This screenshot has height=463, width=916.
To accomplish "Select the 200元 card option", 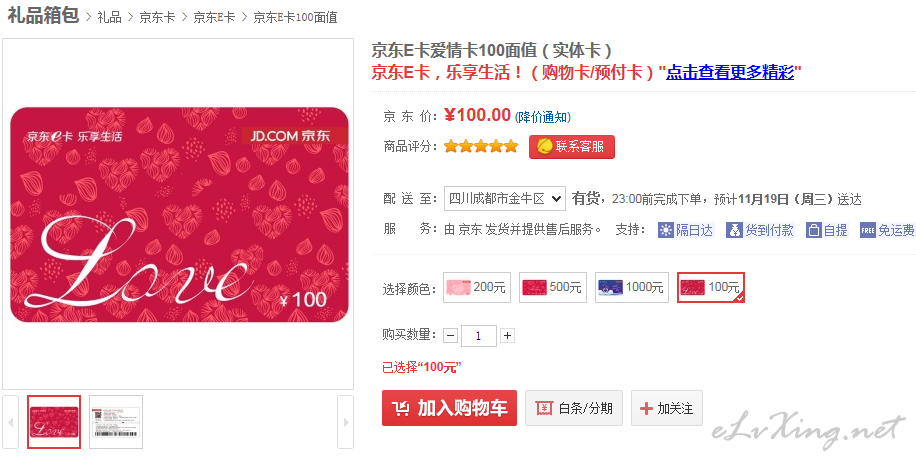I will tap(477, 288).
